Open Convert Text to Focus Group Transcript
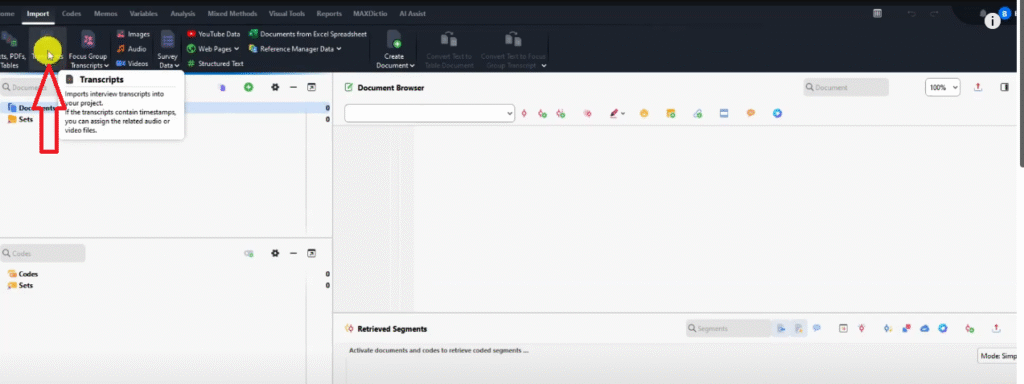This screenshot has width=1024, height=384. pyautogui.click(x=513, y=49)
